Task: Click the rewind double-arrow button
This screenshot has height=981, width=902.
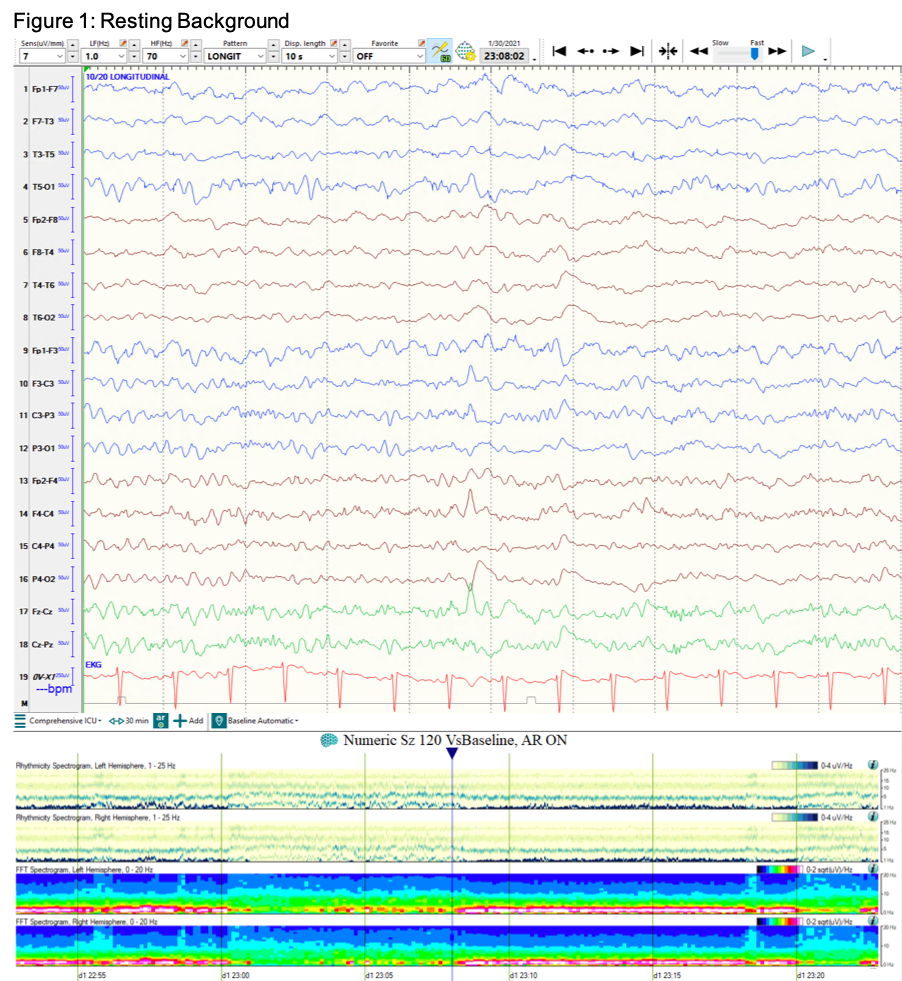Action: [699, 51]
